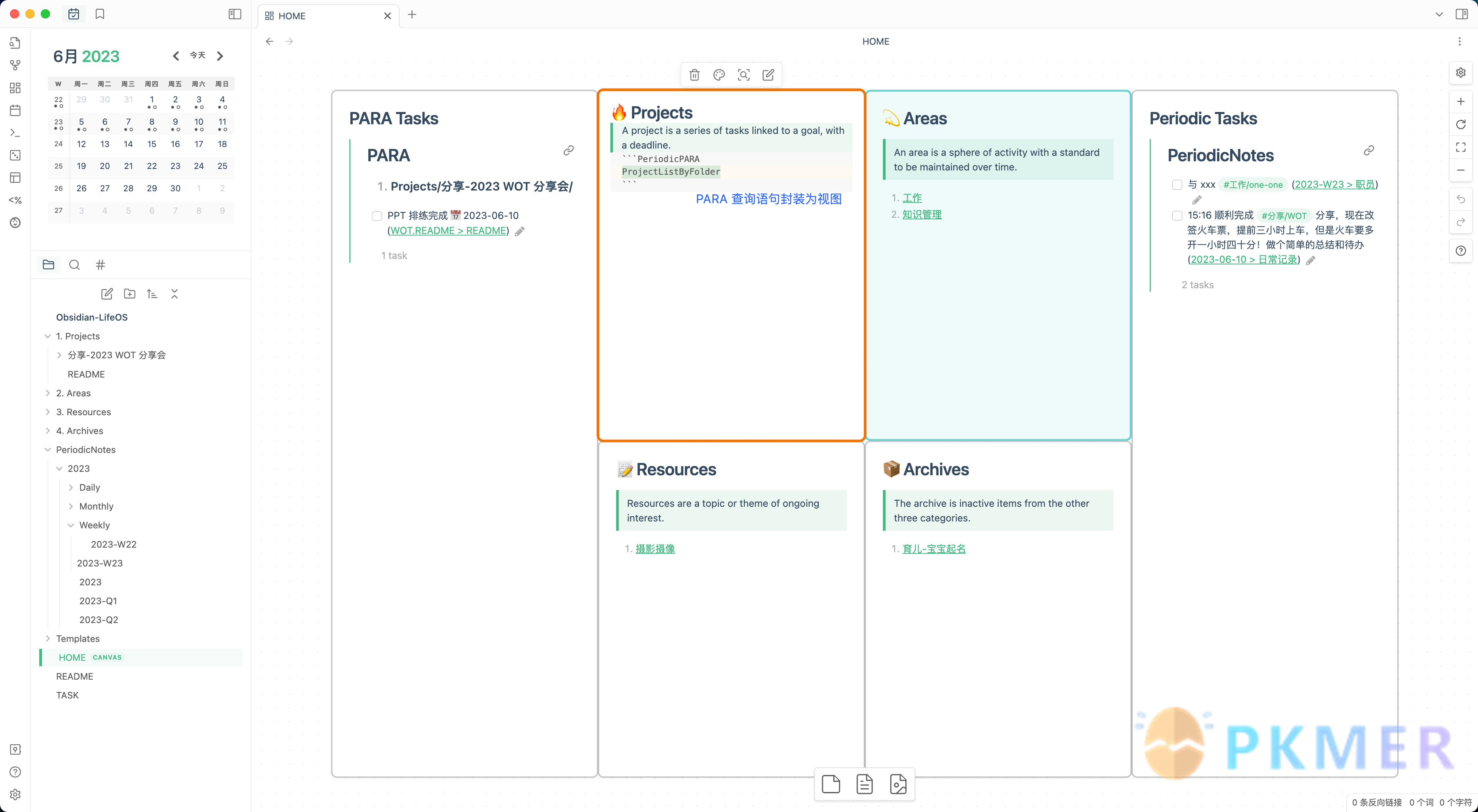
Task: Zoom out canvas with minus icon
Action: pos(1461,170)
